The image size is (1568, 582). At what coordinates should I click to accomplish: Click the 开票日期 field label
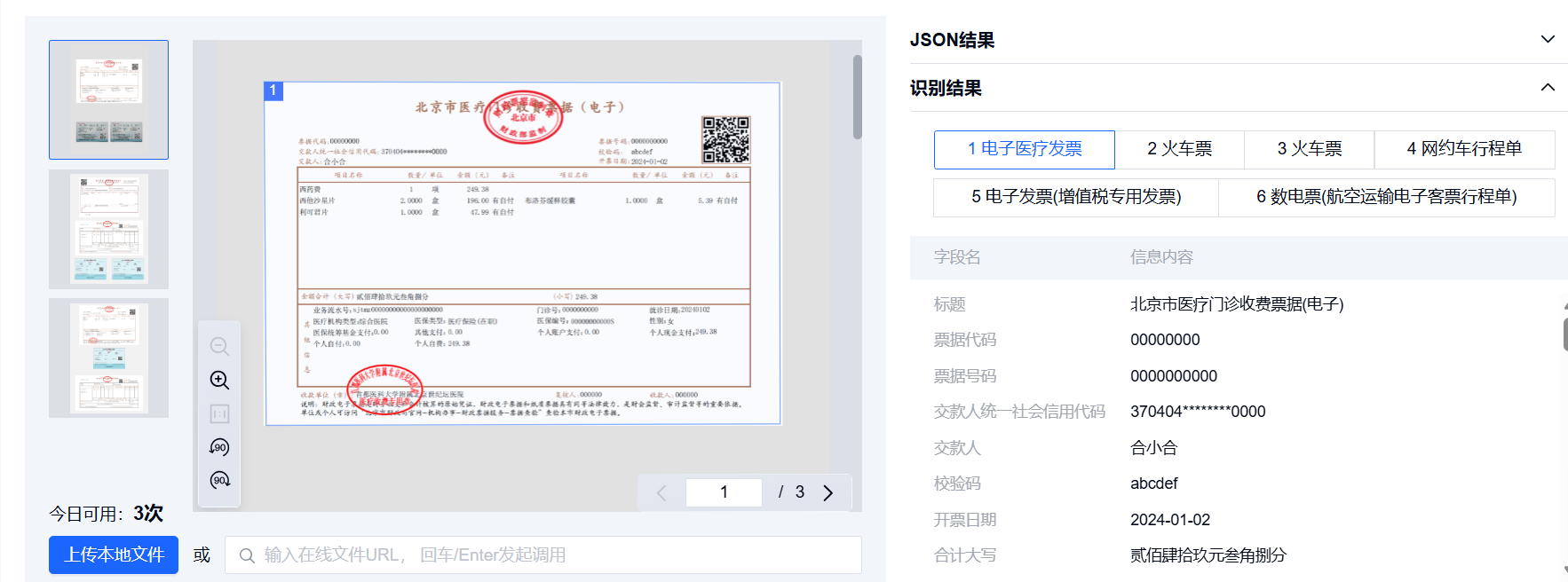pos(965,520)
